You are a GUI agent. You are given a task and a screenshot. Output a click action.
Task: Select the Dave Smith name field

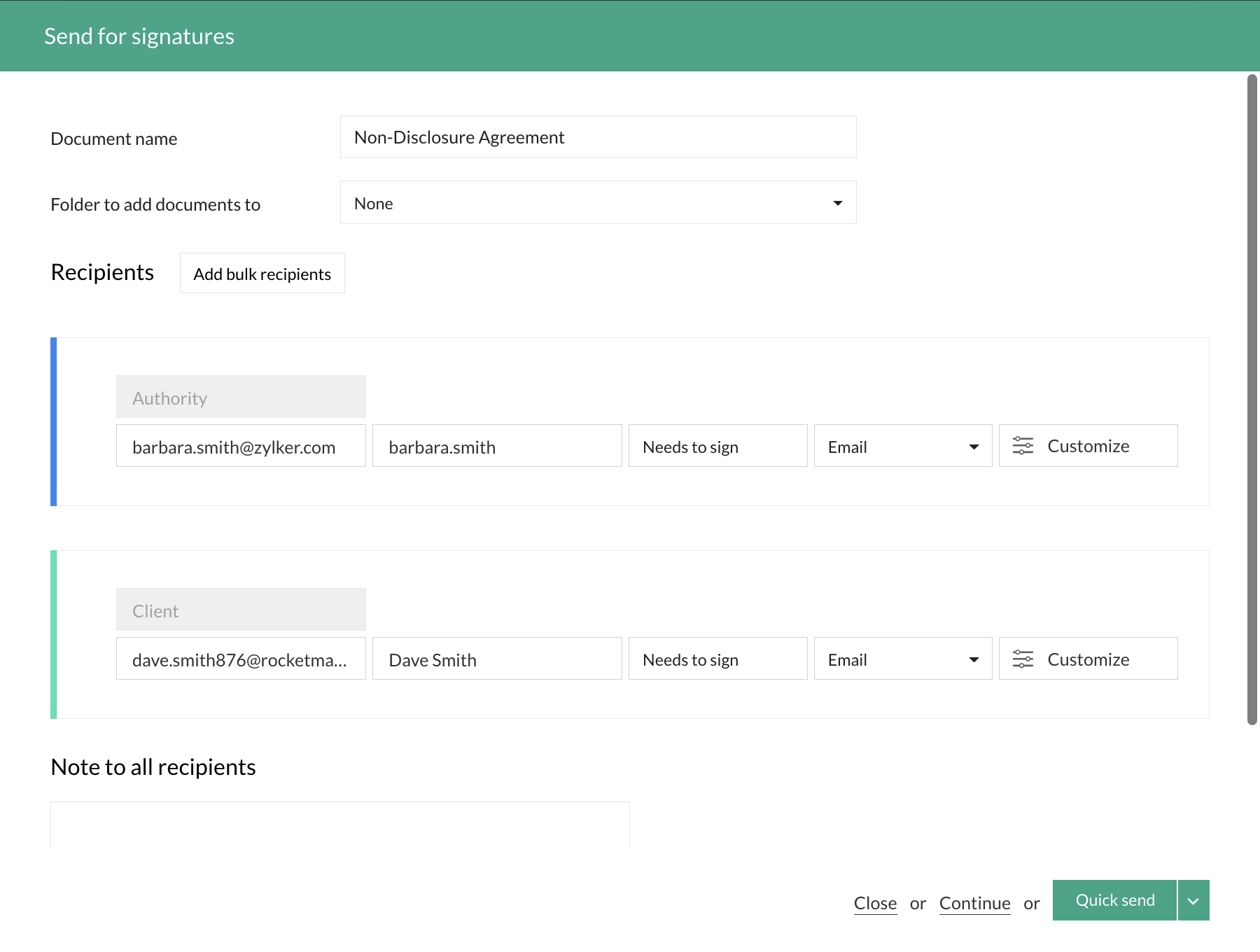pyautogui.click(x=497, y=659)
